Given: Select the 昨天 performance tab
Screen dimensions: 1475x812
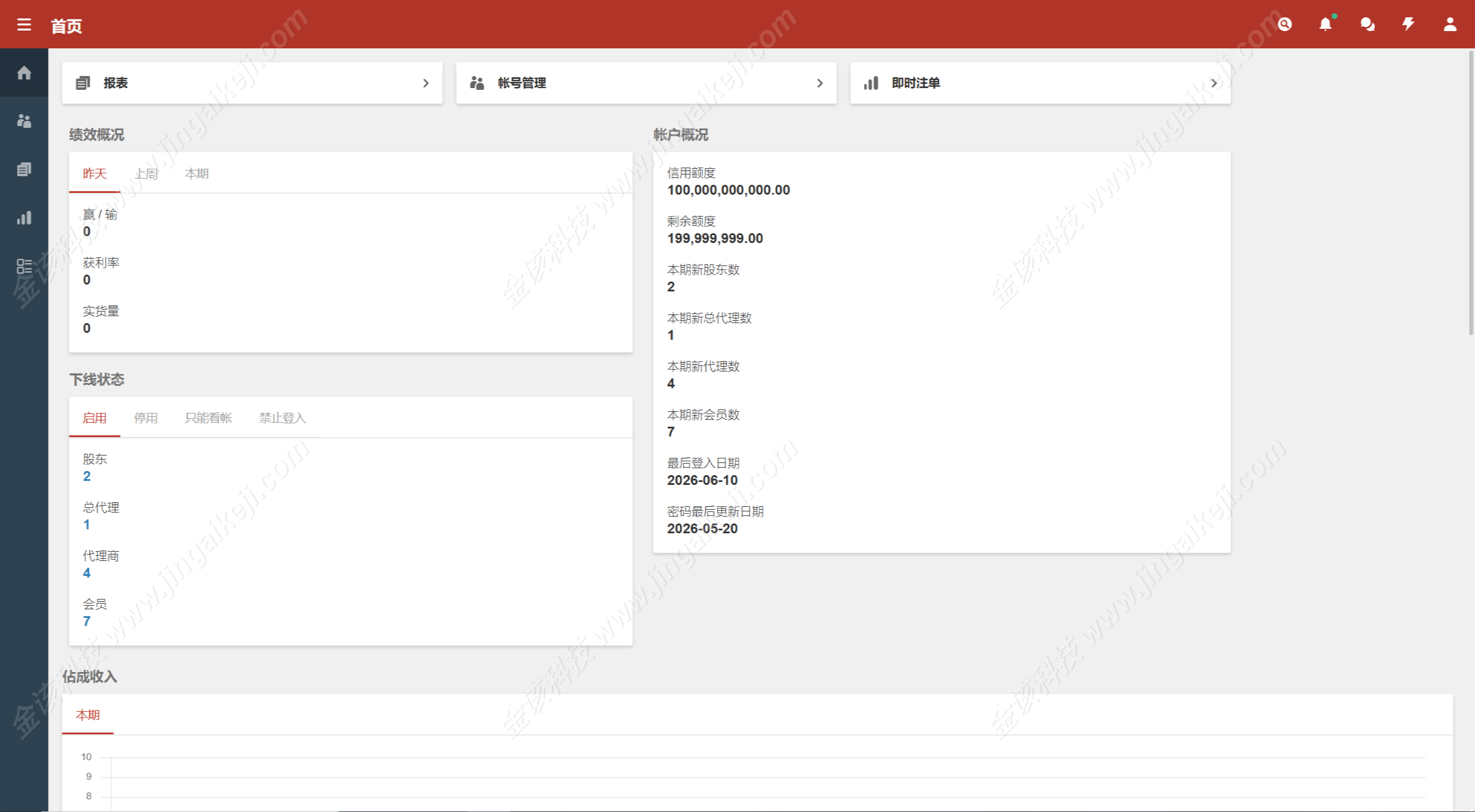Looking at the screenshot, I should pyautogui.click(x=94, y=173).
